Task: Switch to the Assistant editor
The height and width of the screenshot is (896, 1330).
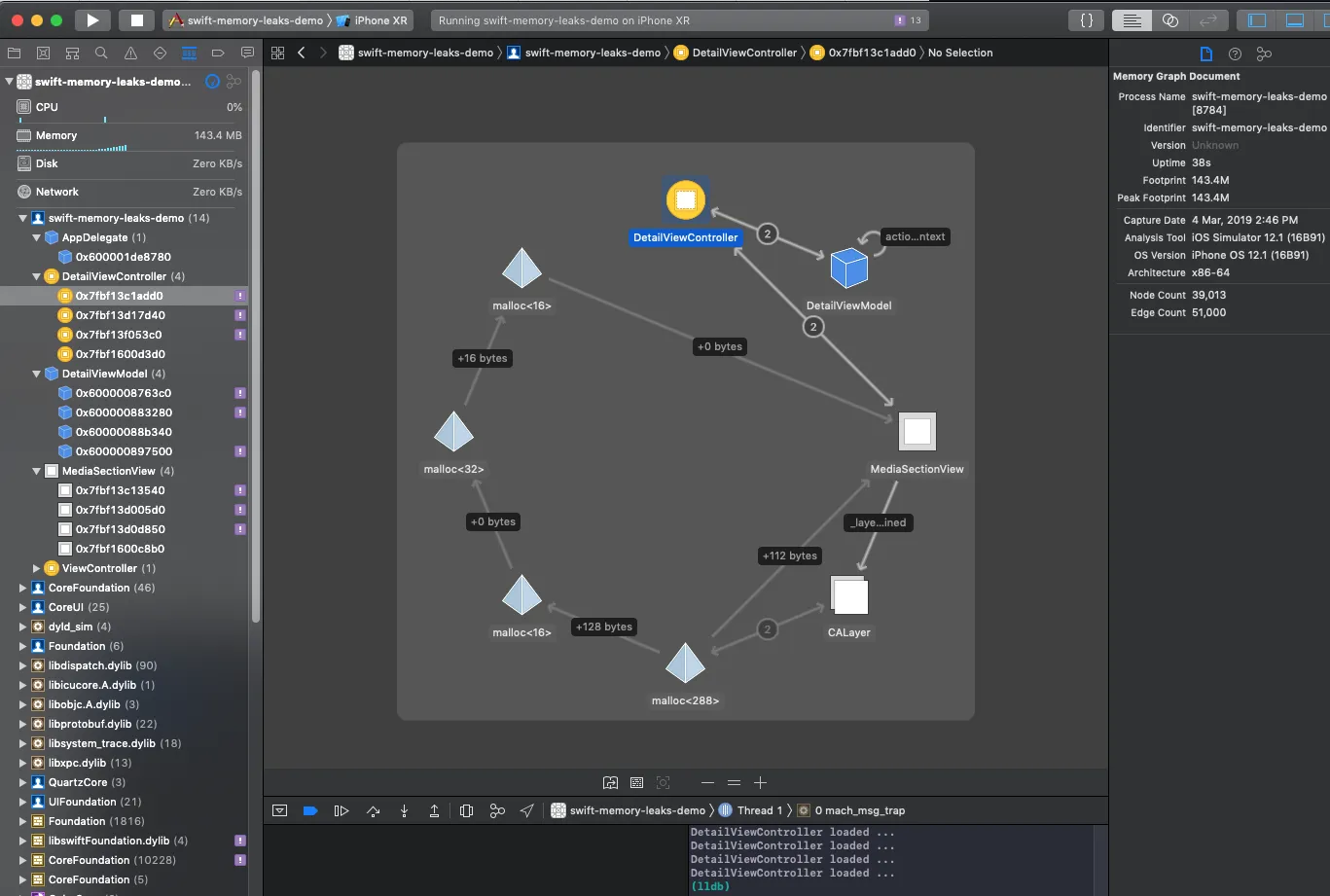Action: click(x=1170, y=20)
